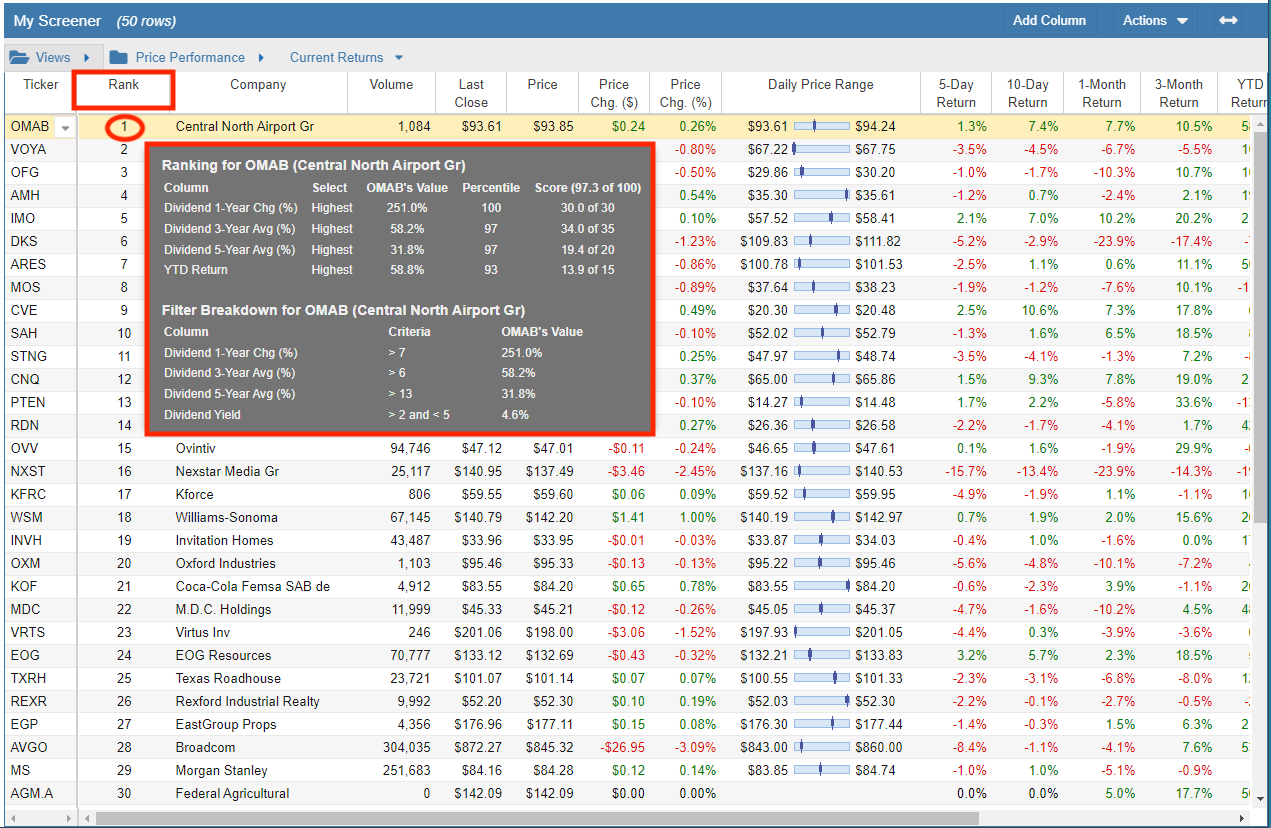1271x828 pixels.
Task: Sort by the Volume column header
Action: tap(391, 85)
